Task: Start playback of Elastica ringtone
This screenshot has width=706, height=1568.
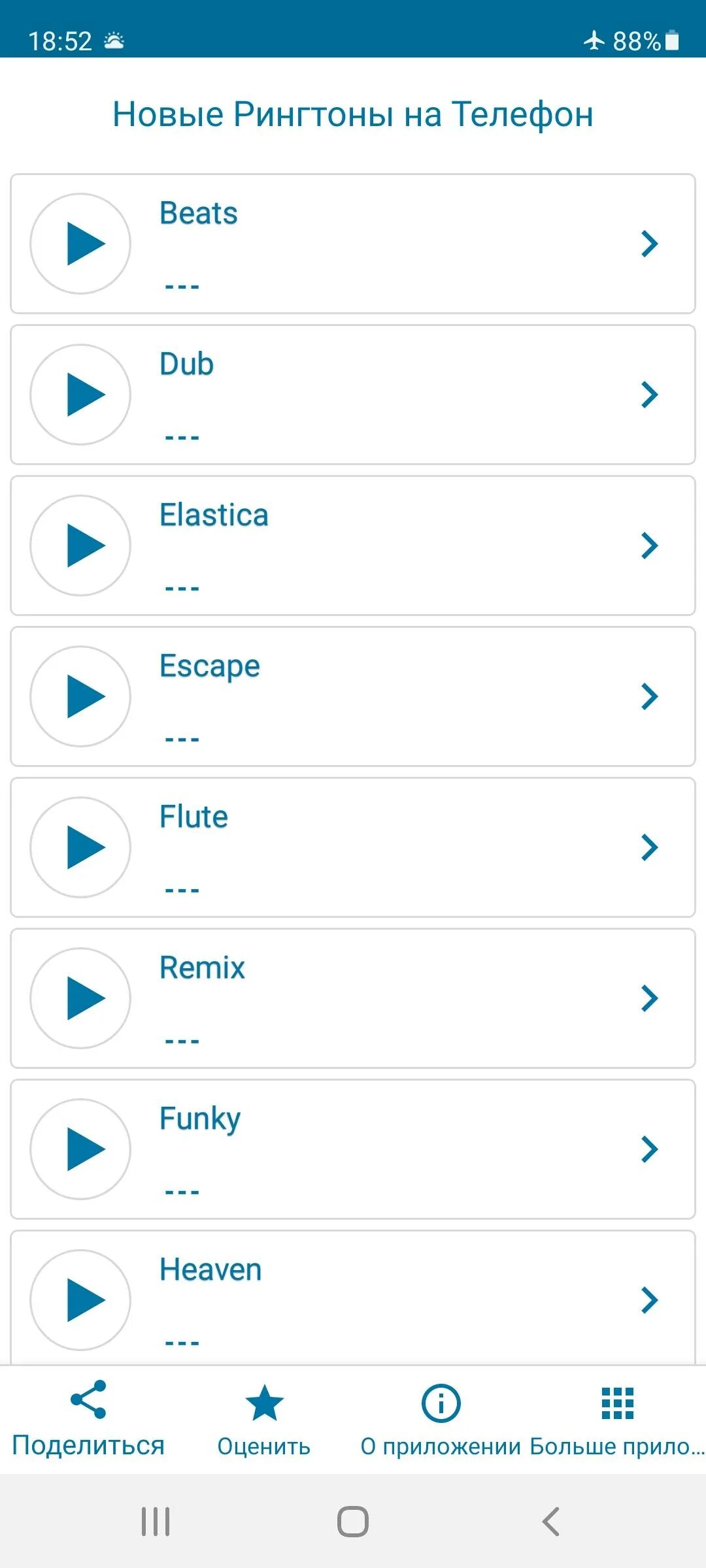Action: pyautogui.click(x=80, y=546)
